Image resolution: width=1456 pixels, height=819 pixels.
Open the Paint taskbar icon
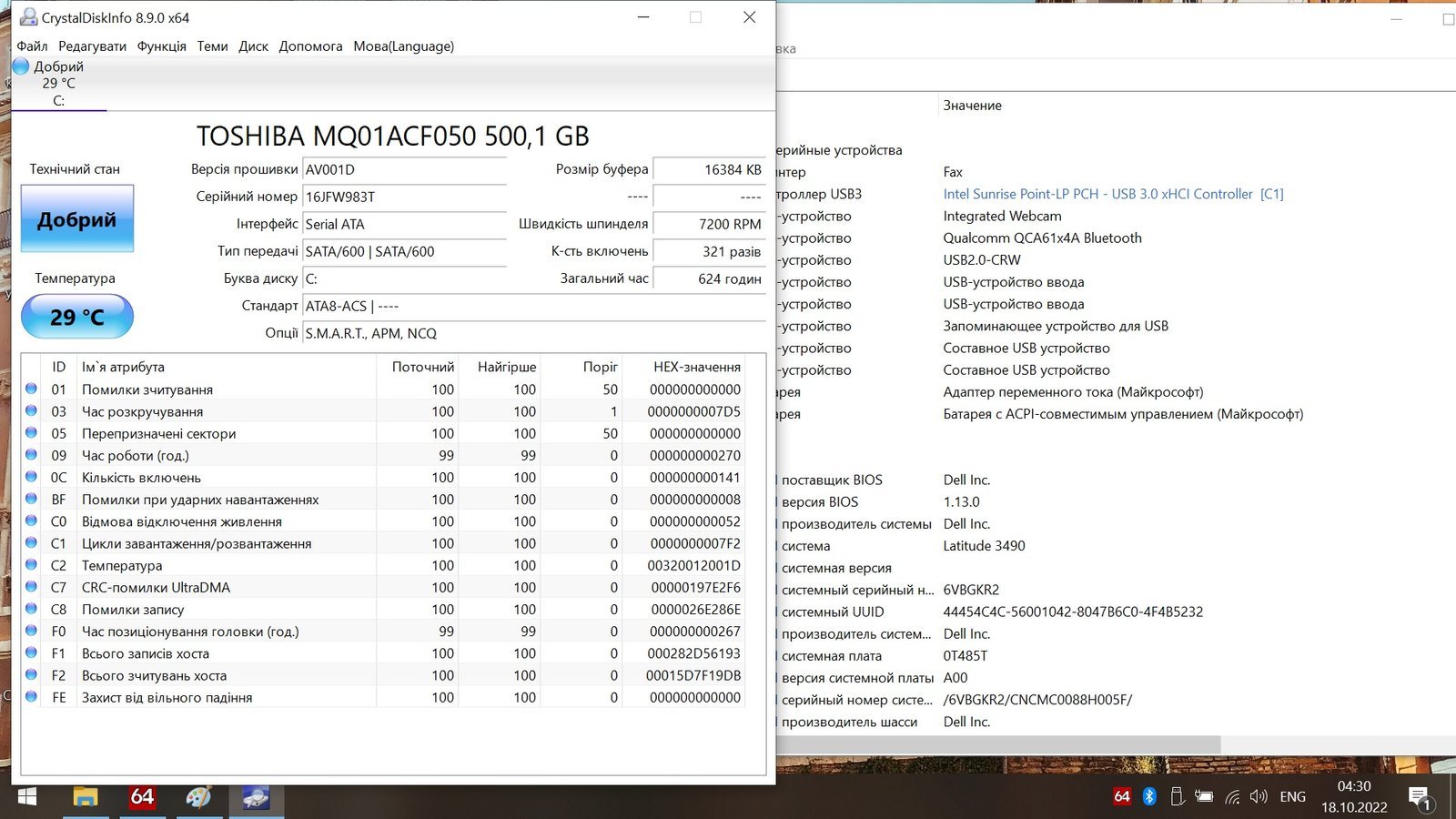tap(198, 797)
